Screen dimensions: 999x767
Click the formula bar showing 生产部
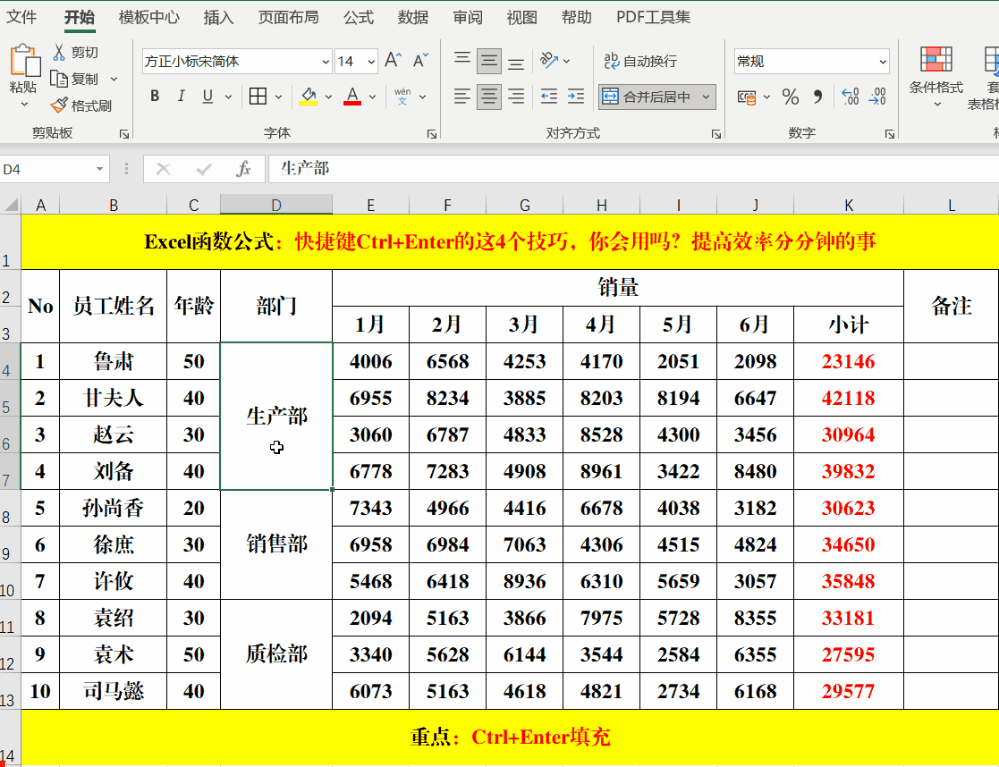pos(633,169)
